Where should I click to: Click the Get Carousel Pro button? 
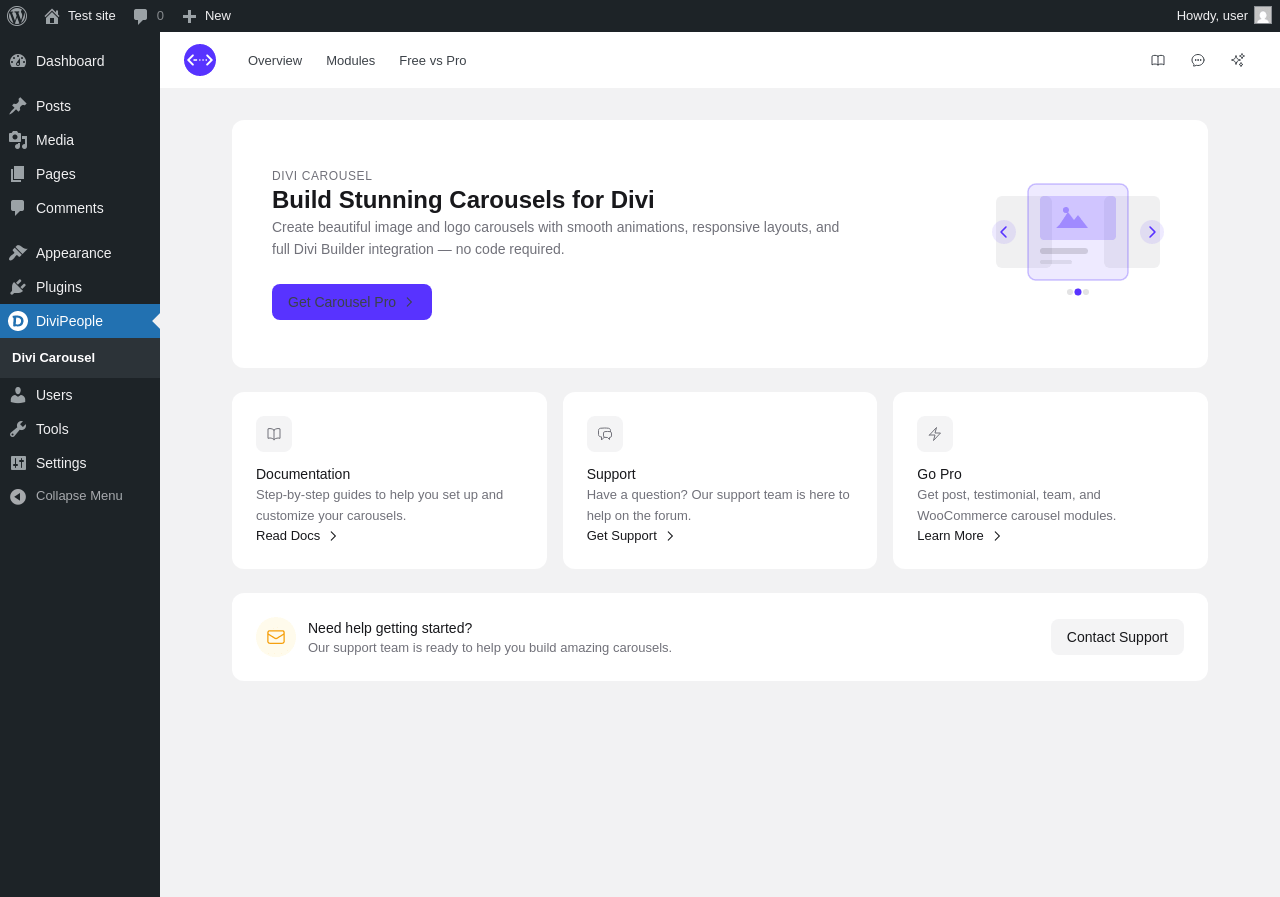[352, 302]
